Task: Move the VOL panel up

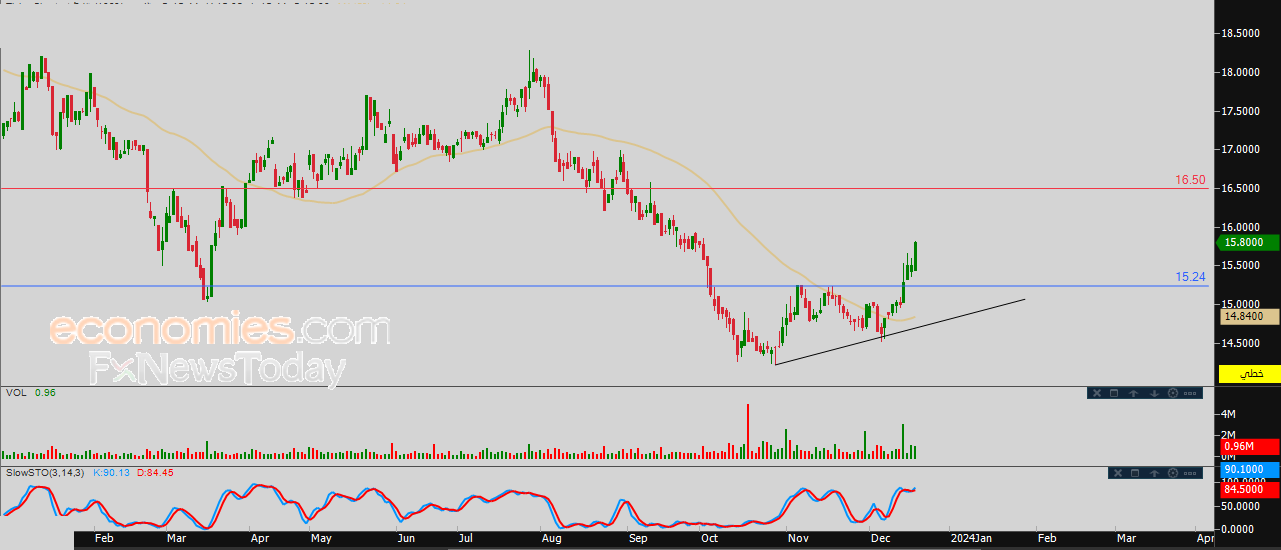Action: point(1133,393)
